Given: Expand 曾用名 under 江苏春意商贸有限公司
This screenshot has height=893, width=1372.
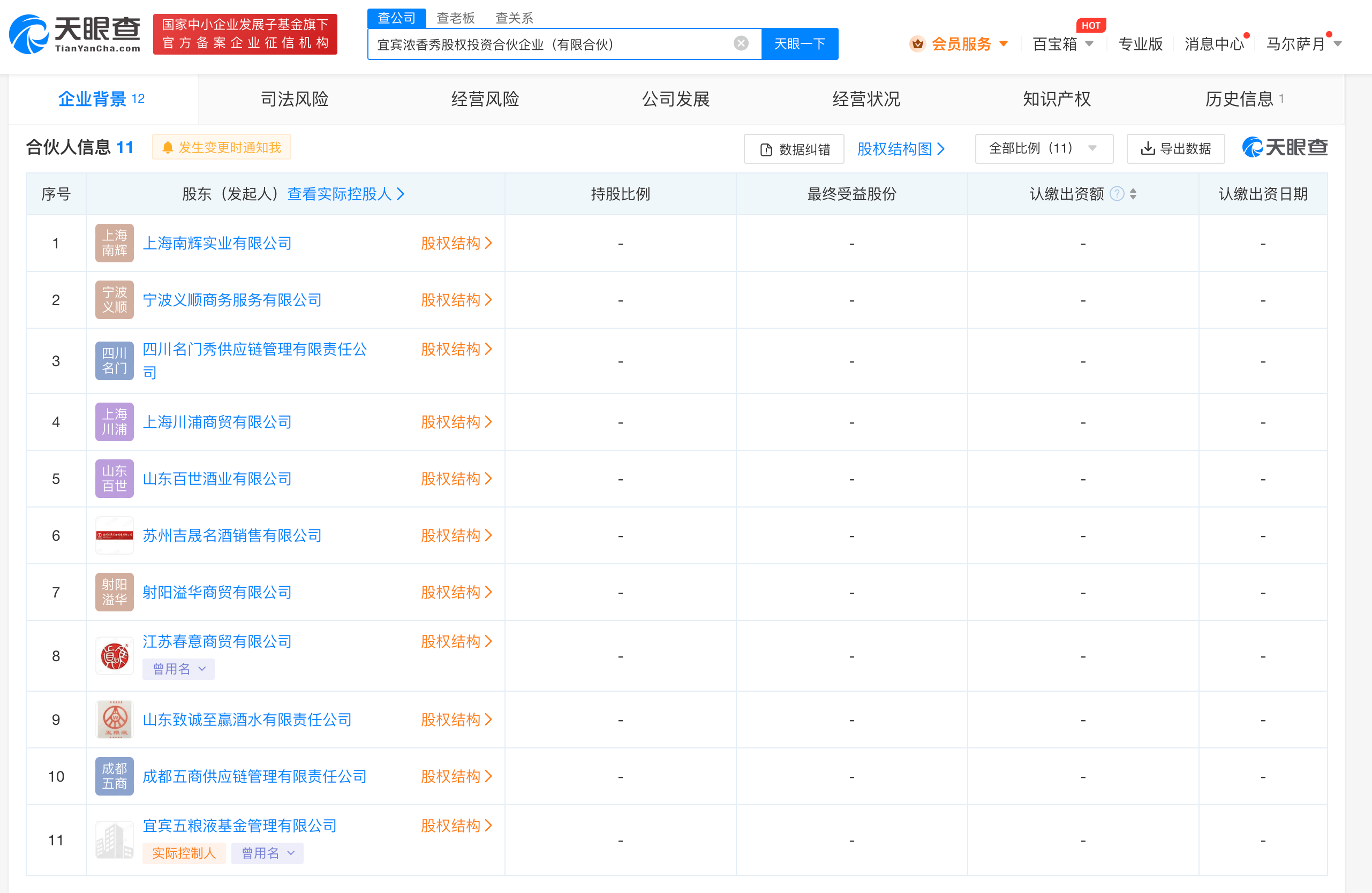Looking at the screenshot, I should click(179, 668).
